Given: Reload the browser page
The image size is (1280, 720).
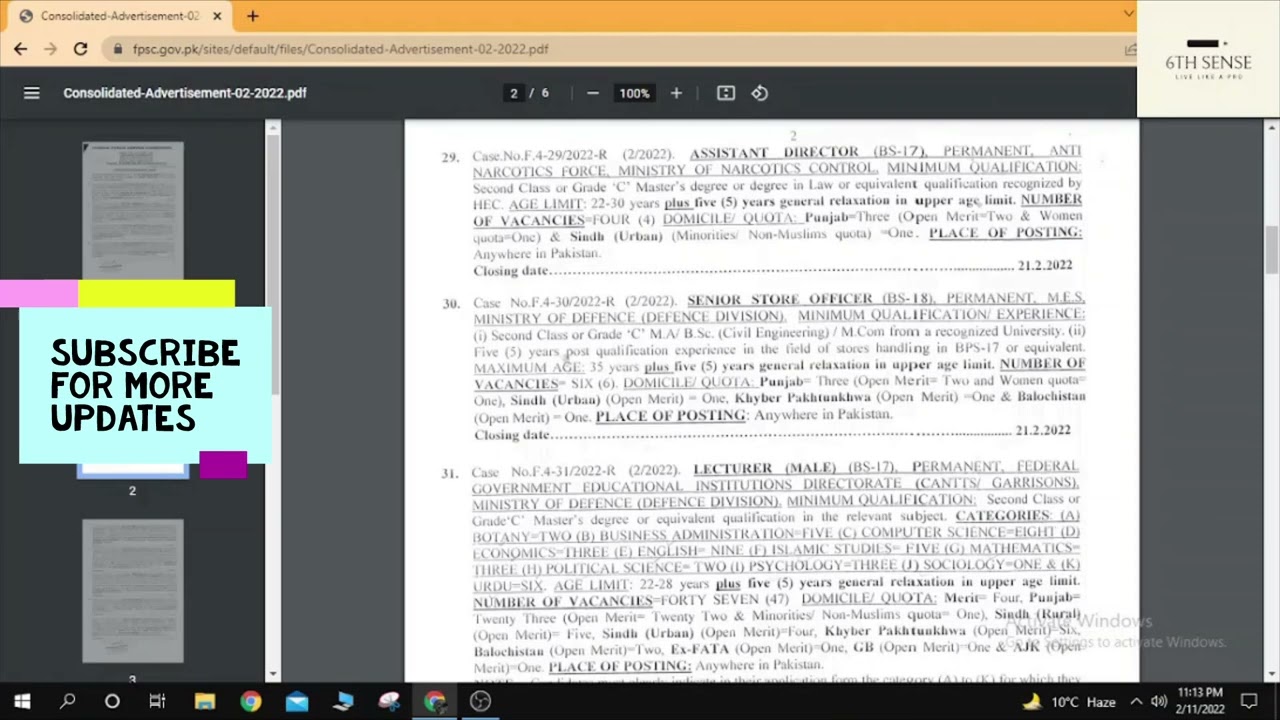Looking at the screenshot, I should click(x=80, y=48).
